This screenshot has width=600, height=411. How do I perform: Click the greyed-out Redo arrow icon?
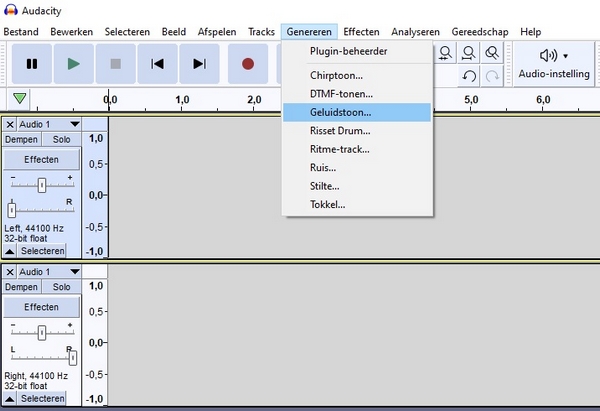(x=492, y=76)
